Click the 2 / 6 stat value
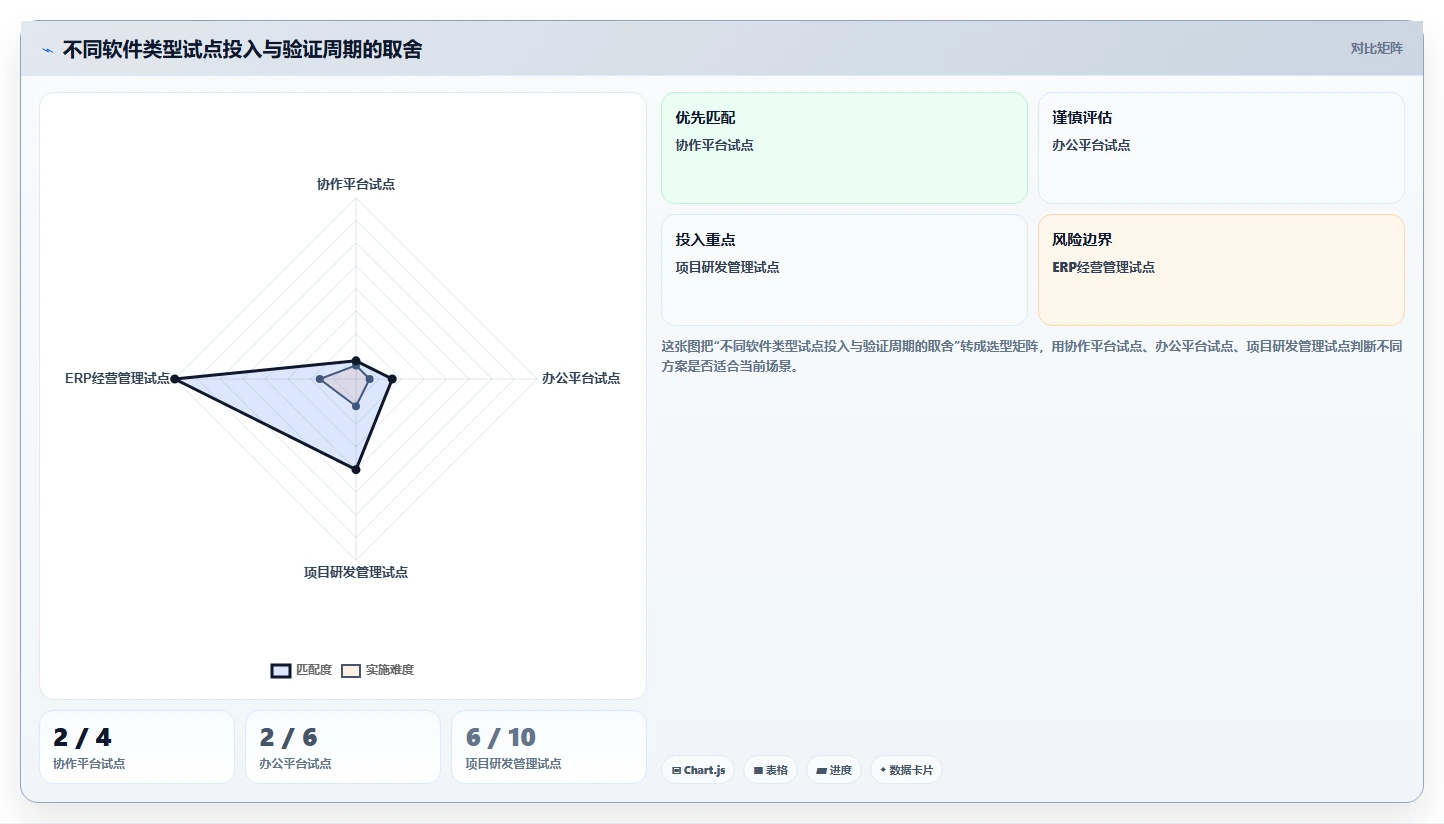Screen dimensions: 1444x824 (x=289, y=738)
